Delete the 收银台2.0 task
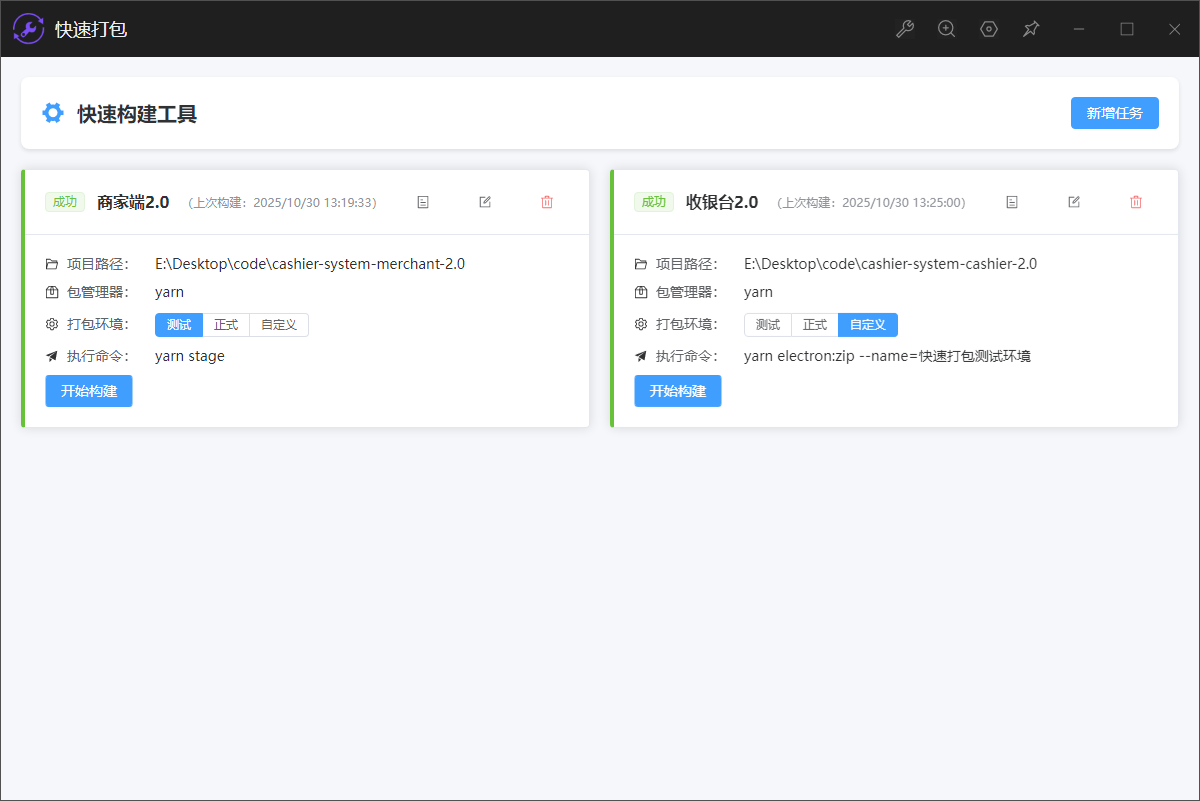 1136,202
